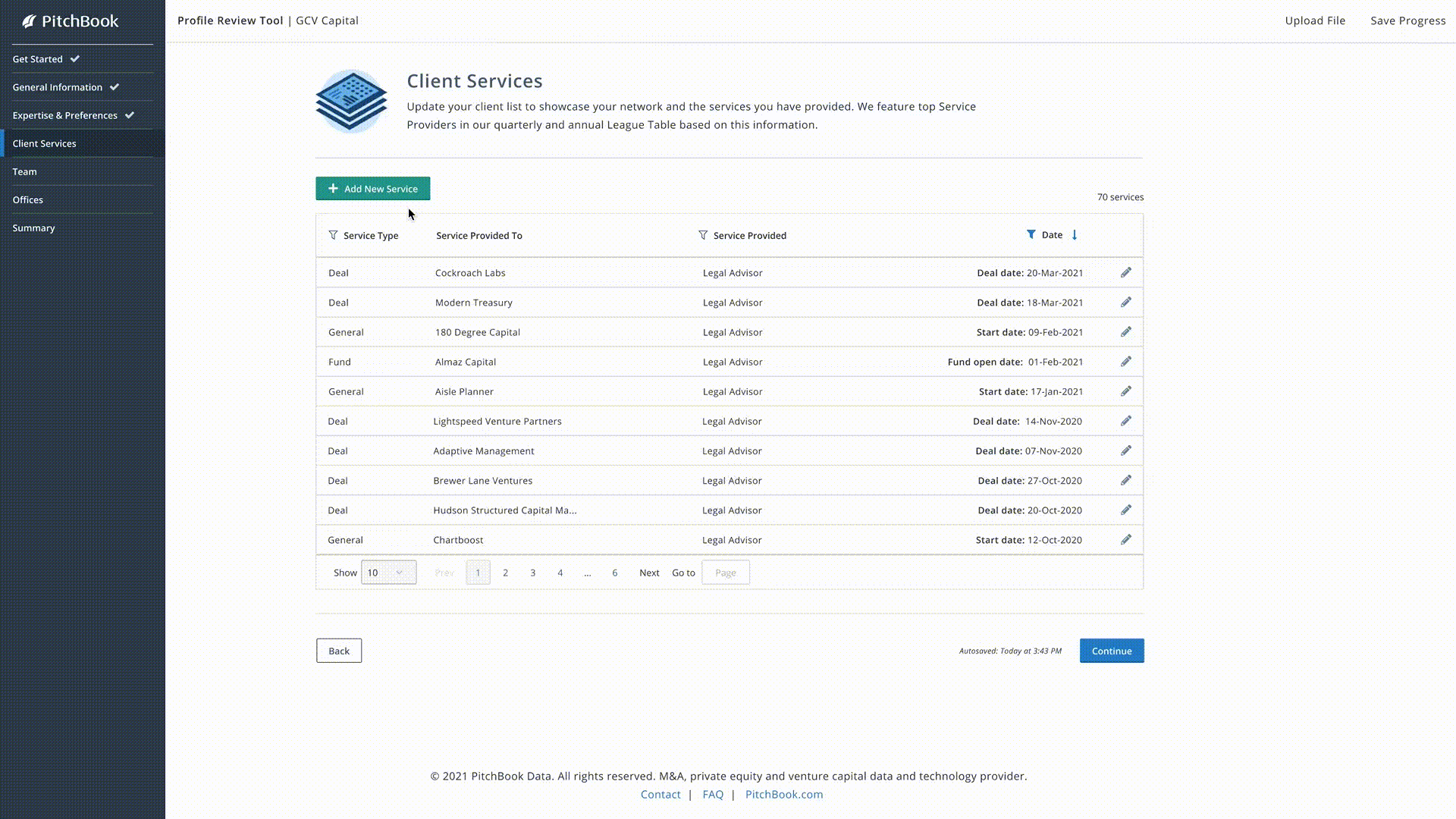The height and width of the screenshot is (819, 1456).
Task: Select the Almaz Capital client name
Action: click(466, 362)
